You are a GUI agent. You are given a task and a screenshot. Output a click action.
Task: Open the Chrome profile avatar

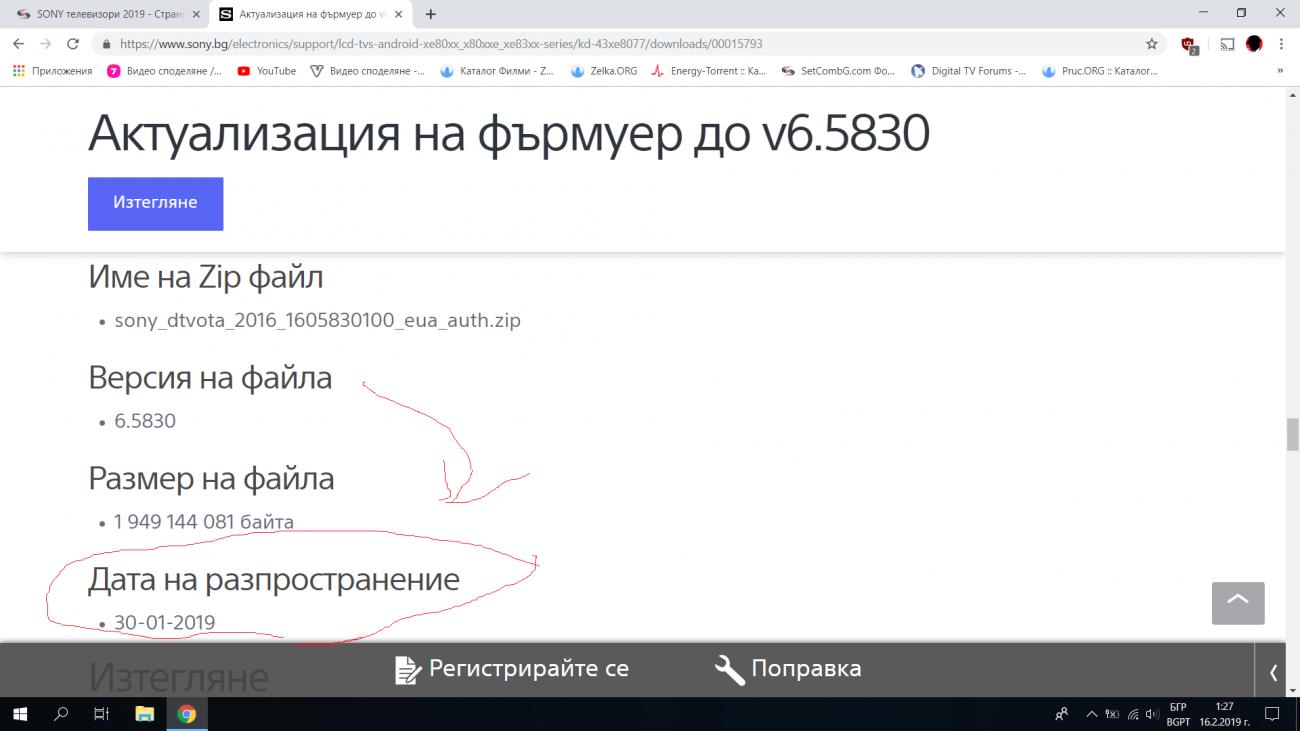point(1254,44)
